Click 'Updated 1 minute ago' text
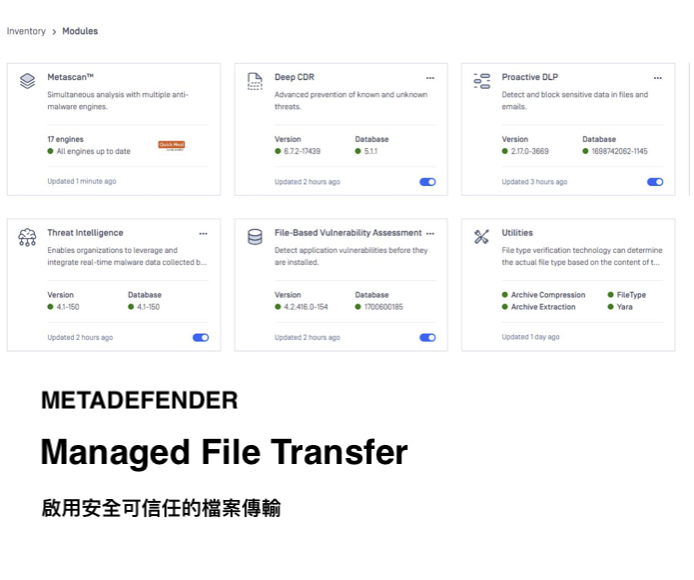The image size is (694, 580). [x=82, y=182]
